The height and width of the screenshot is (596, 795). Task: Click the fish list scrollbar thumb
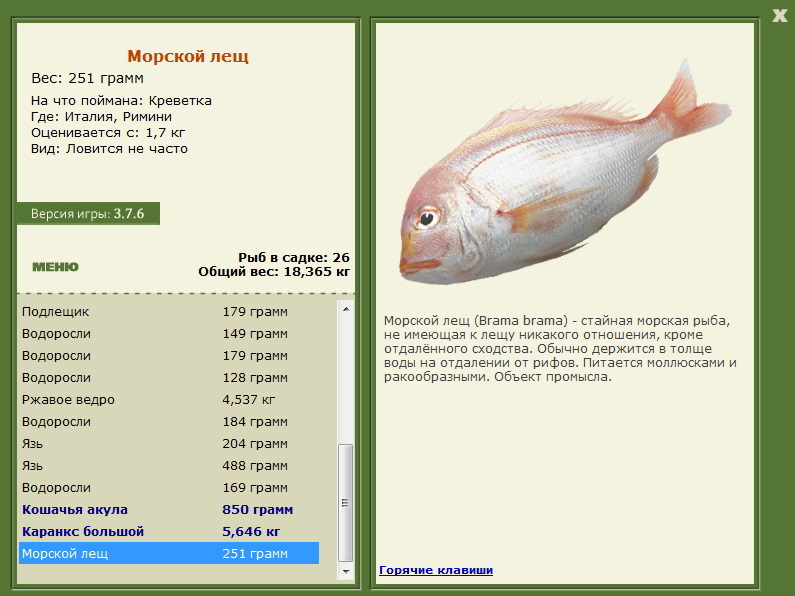tap(346, 503)
